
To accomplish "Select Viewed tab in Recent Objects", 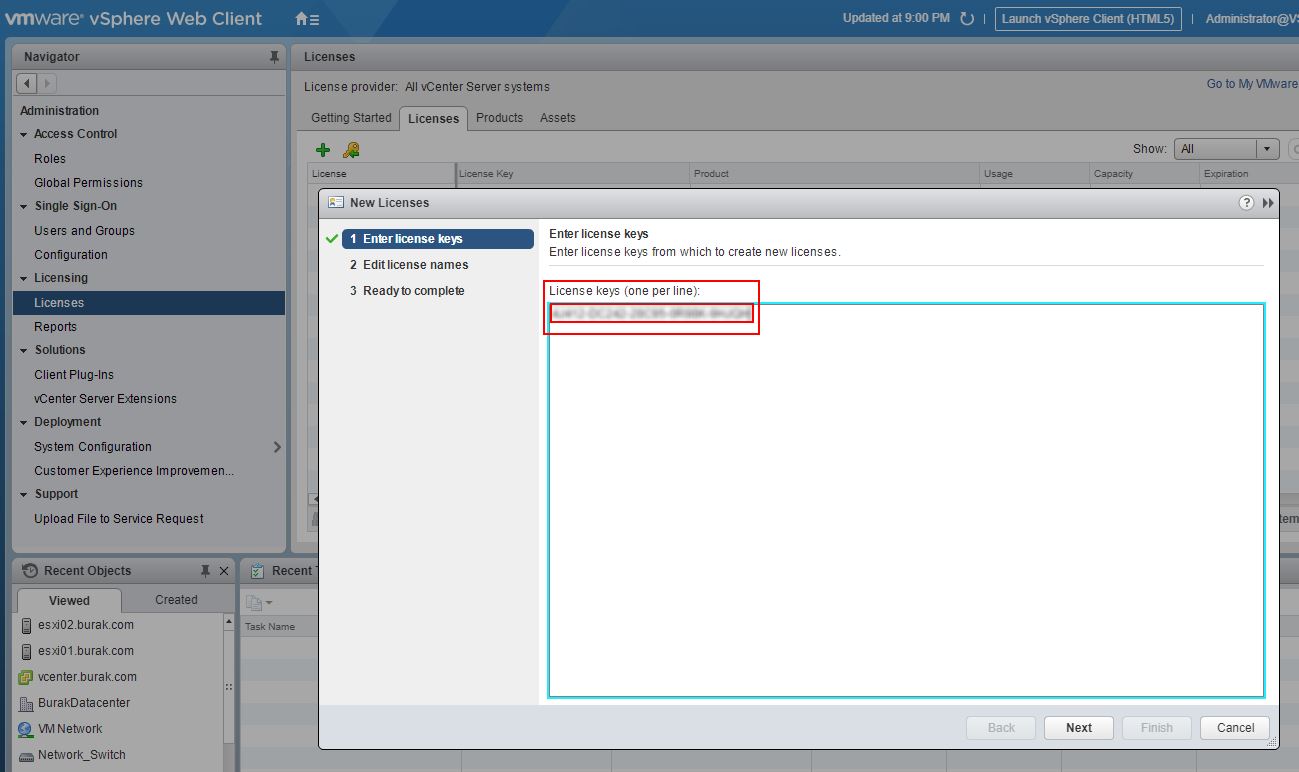I will 69,600.
